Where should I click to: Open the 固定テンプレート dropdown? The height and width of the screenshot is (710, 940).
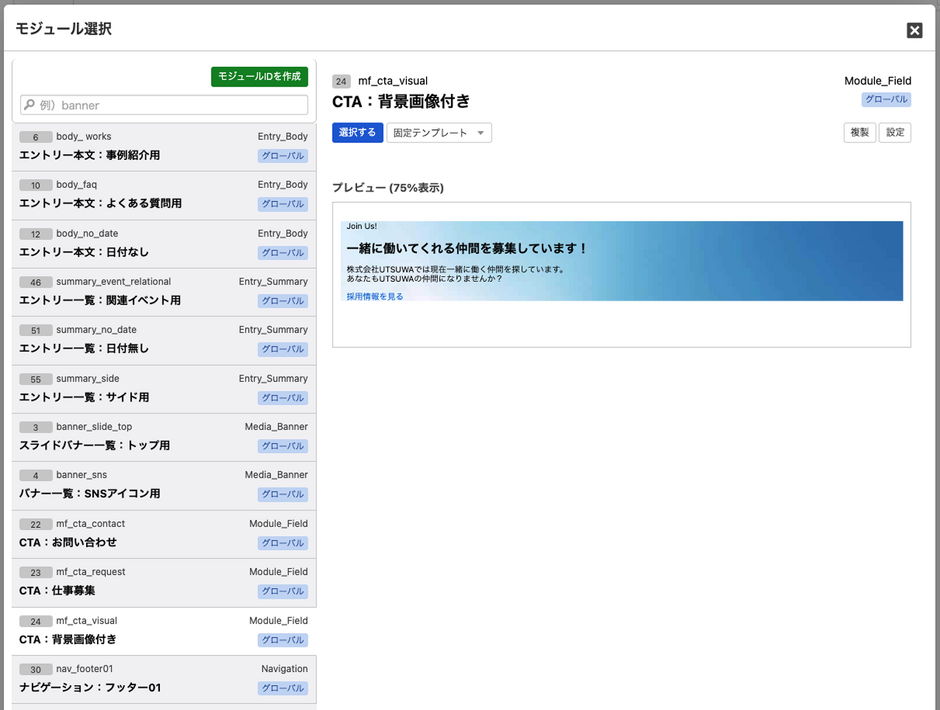click(439, 132)
